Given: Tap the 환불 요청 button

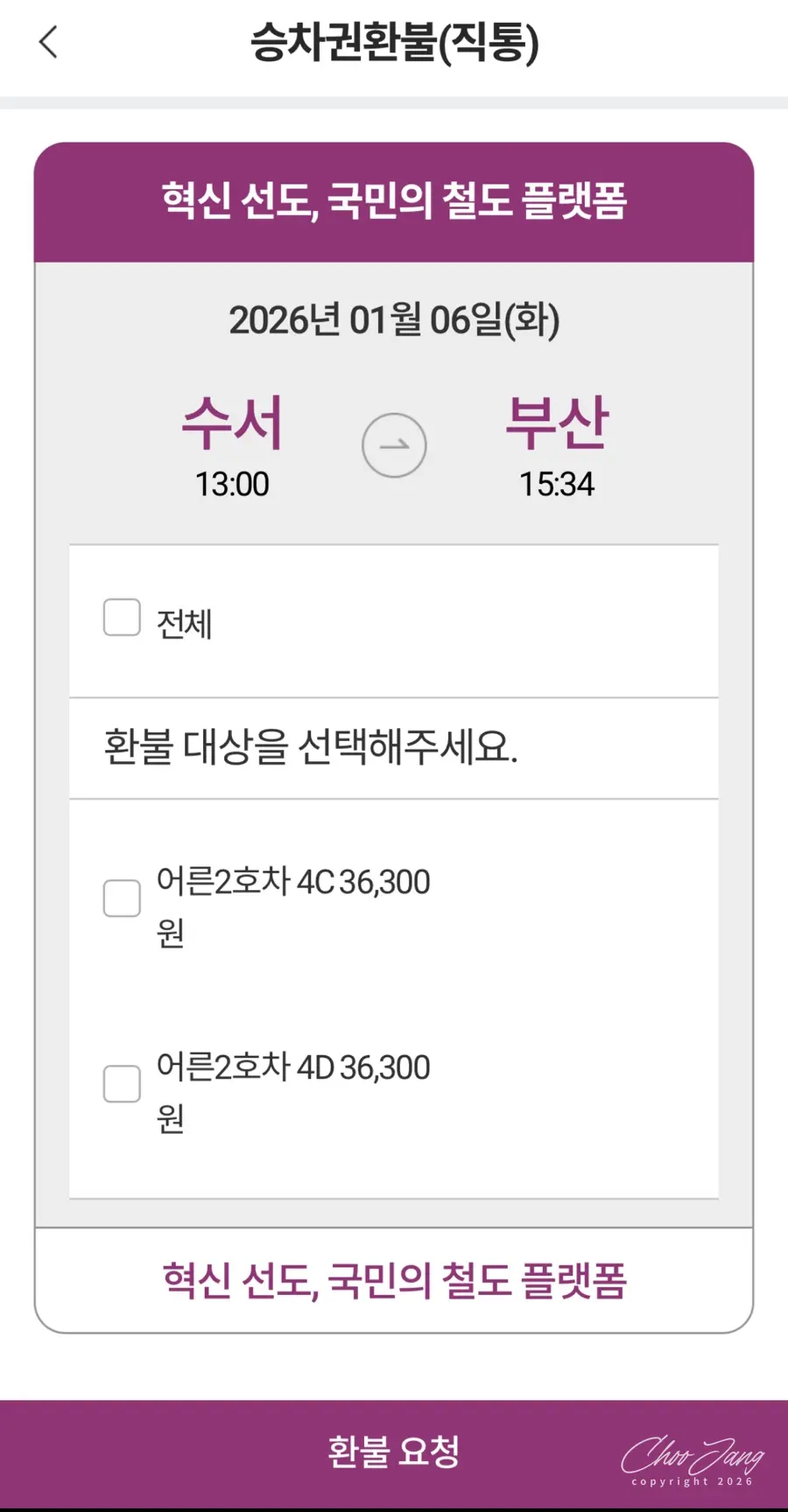Looking at the screenshot, I should (394, 1452).
